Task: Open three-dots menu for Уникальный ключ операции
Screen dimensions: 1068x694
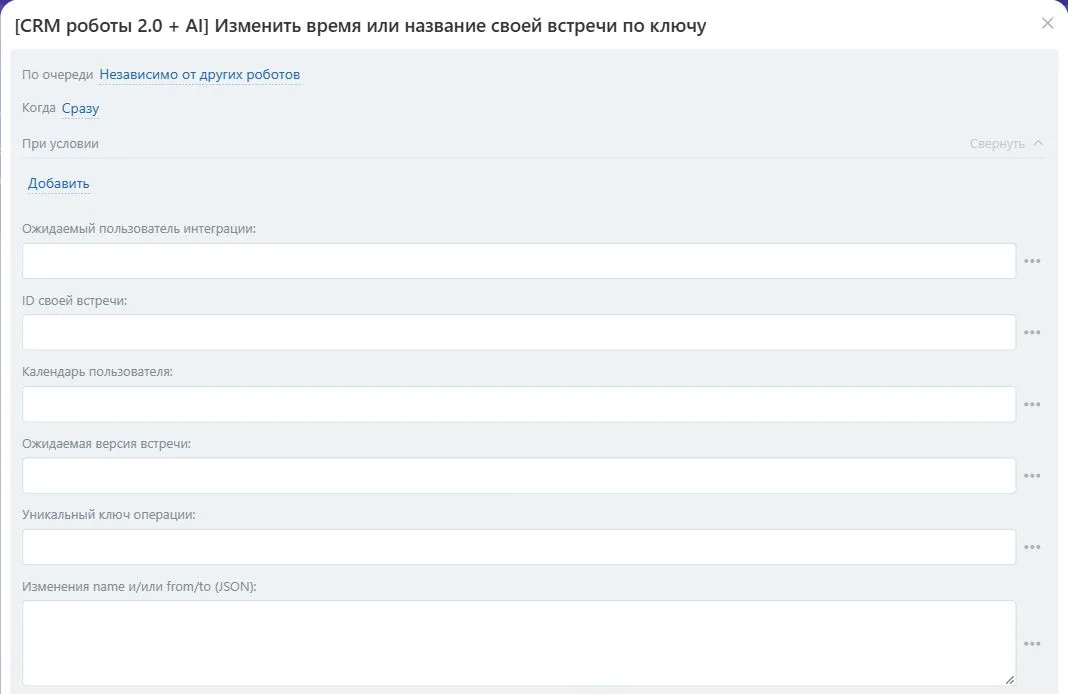Action: pos(1032,547)
